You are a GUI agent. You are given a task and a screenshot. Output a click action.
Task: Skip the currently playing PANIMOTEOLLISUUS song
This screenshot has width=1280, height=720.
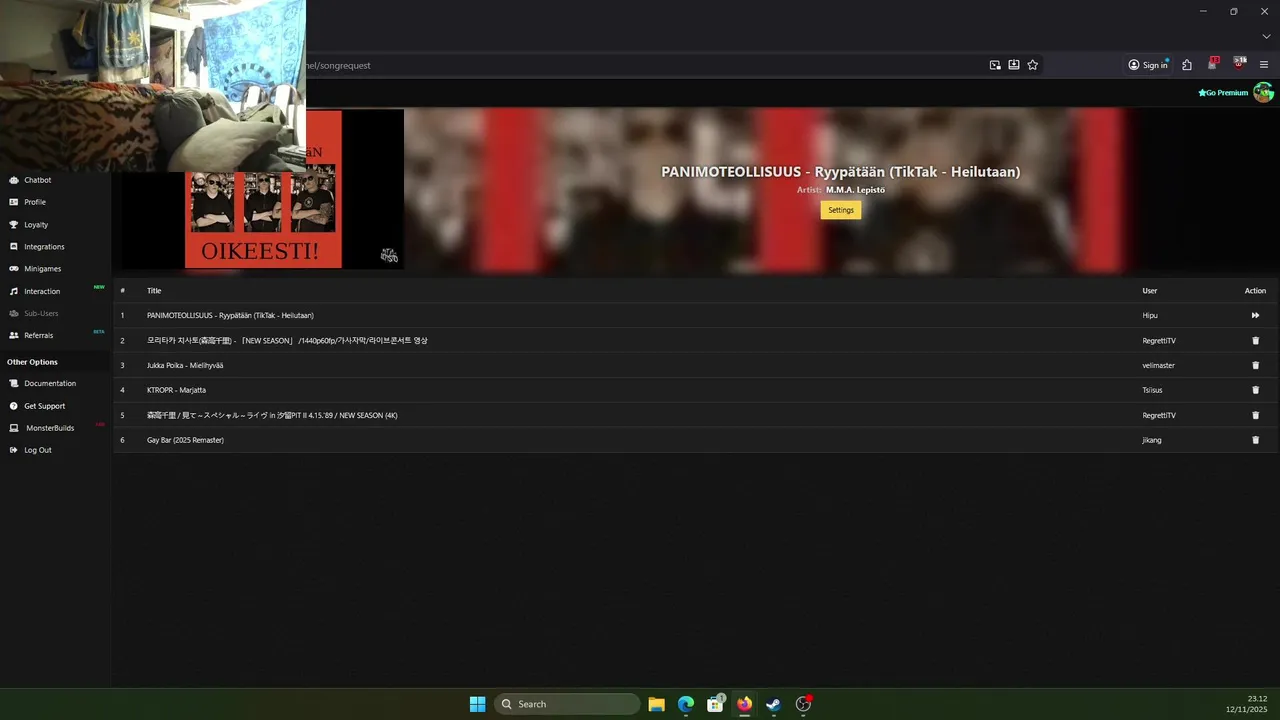[x=1255, y=315]
